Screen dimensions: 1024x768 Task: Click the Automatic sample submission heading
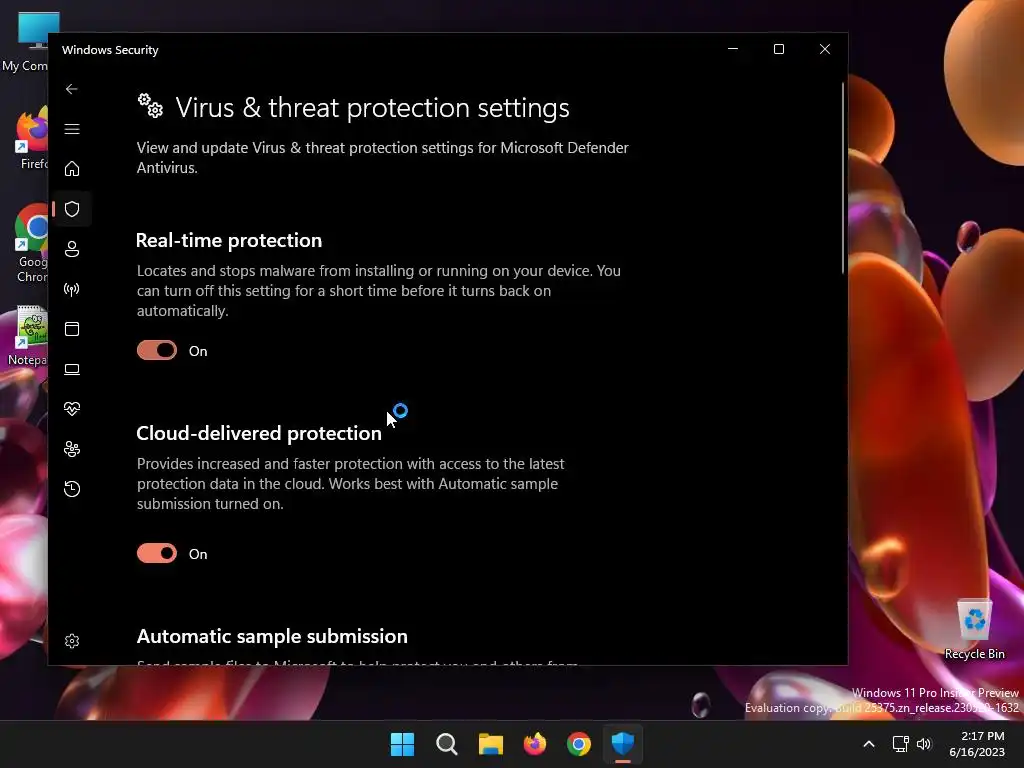(x=272, y=637)
